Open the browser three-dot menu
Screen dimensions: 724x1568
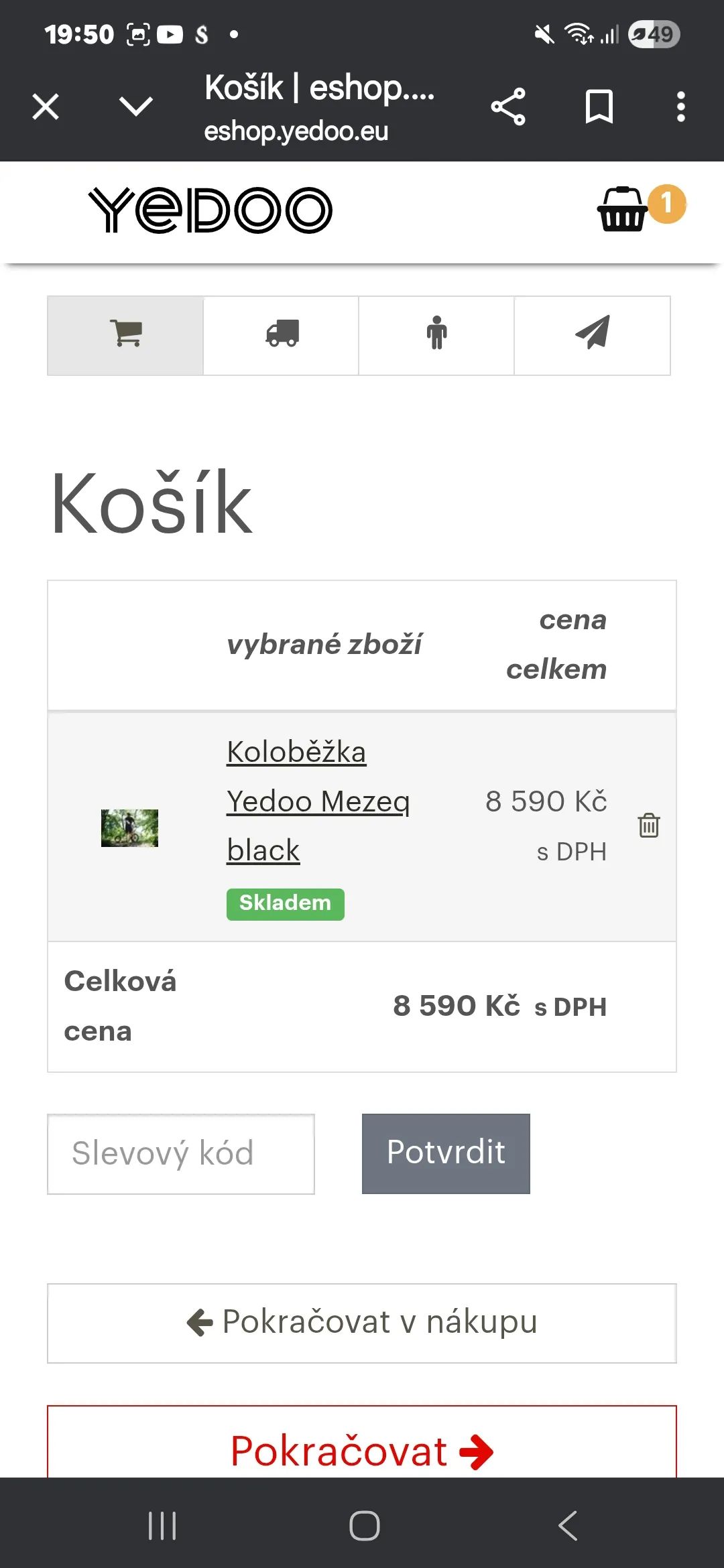point(680,107)
